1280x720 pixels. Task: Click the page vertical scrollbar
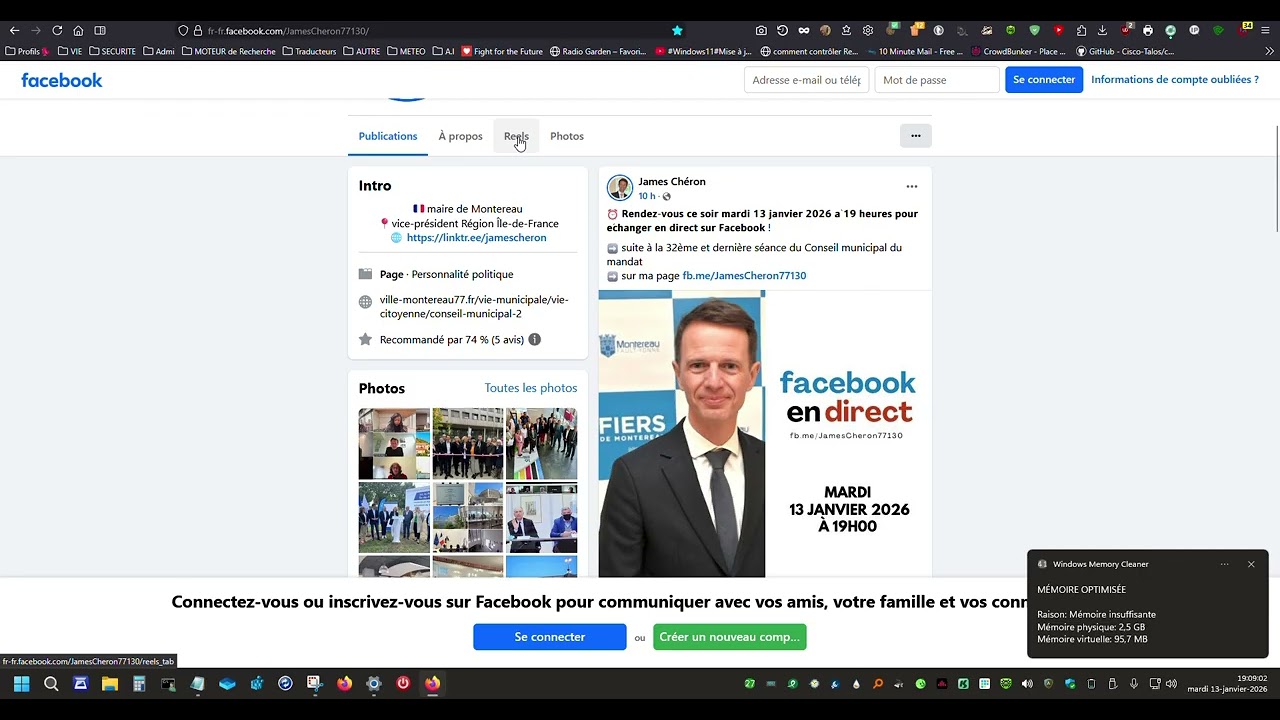[x=1277, y=180]
